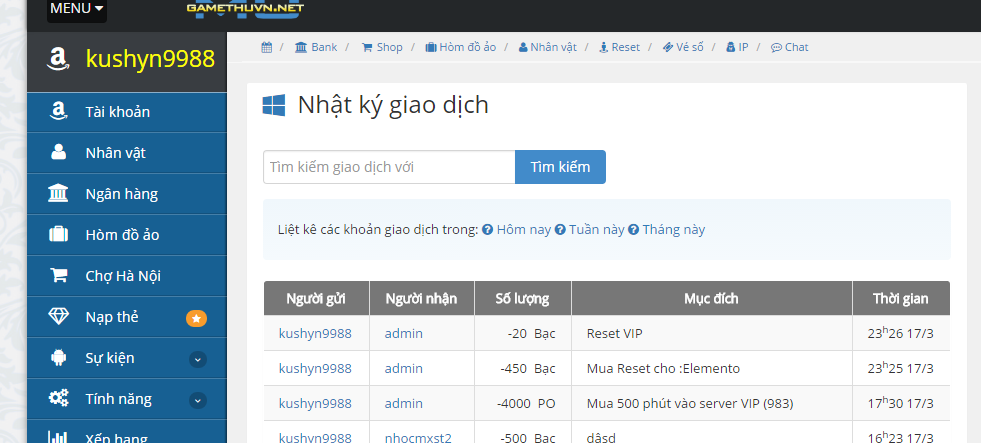Open kushyn9988 sender in -4000 PO row
981x443 pixels.
coord(315,404)
